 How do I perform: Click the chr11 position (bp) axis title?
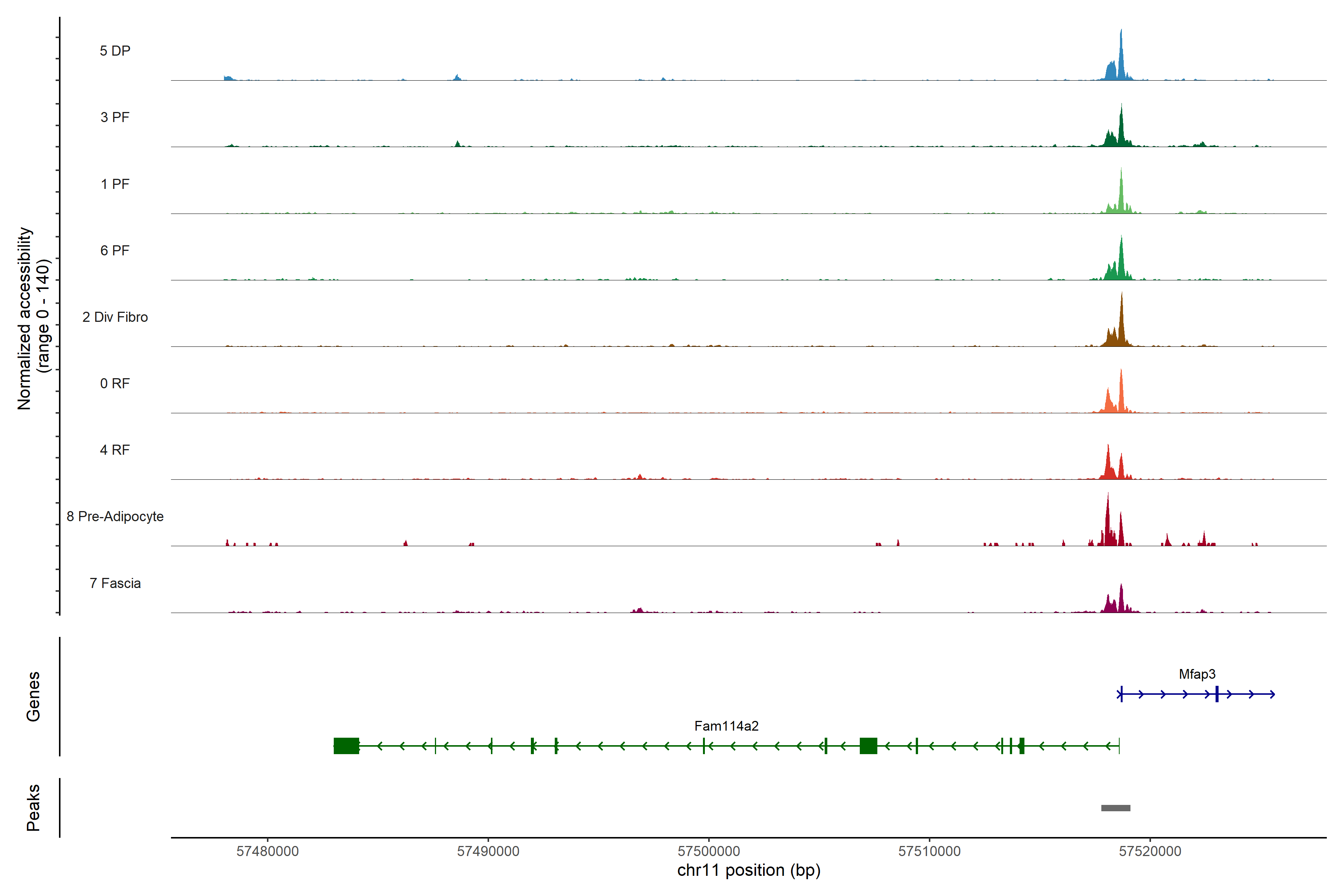749,871
